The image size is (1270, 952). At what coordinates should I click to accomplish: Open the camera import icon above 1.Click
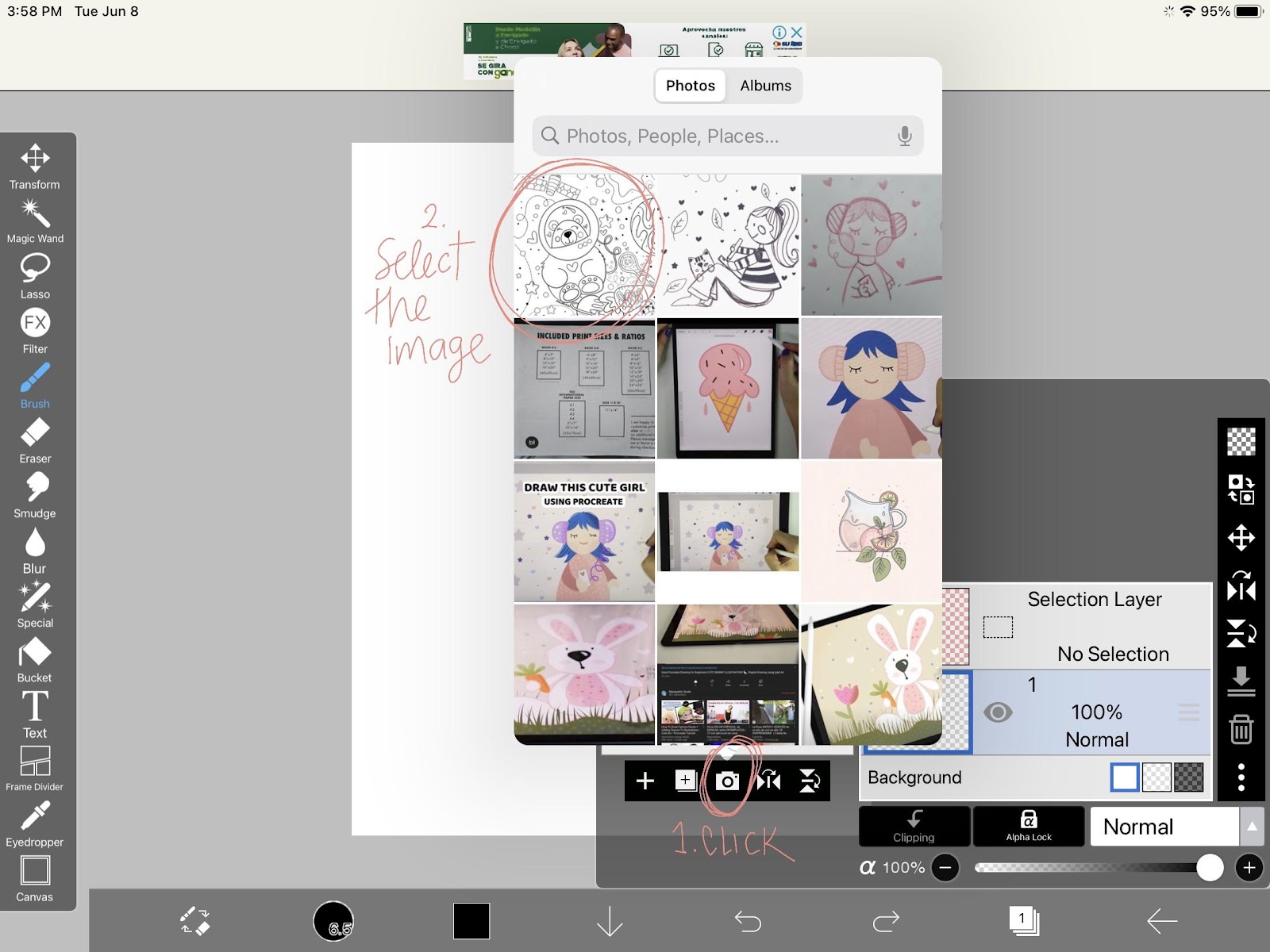point(727,781)
